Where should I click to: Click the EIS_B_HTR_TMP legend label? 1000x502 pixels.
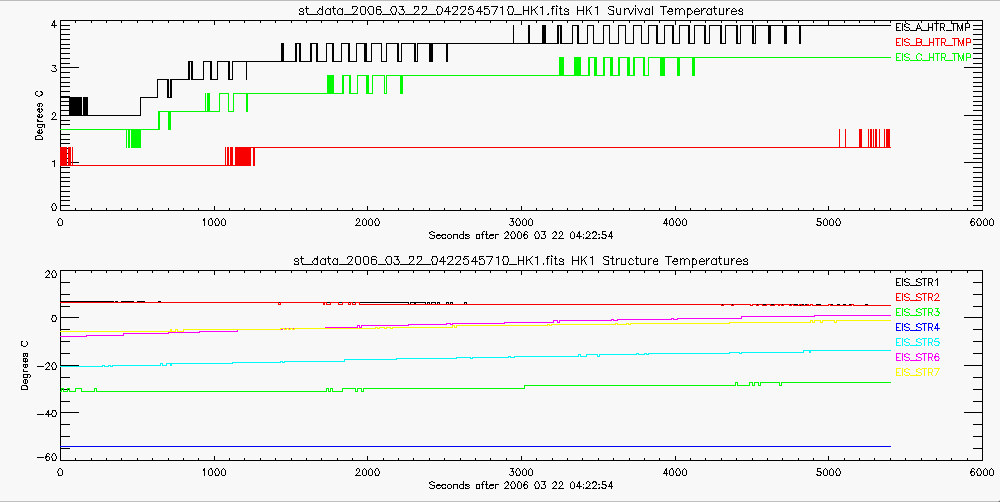coord(933,42)
